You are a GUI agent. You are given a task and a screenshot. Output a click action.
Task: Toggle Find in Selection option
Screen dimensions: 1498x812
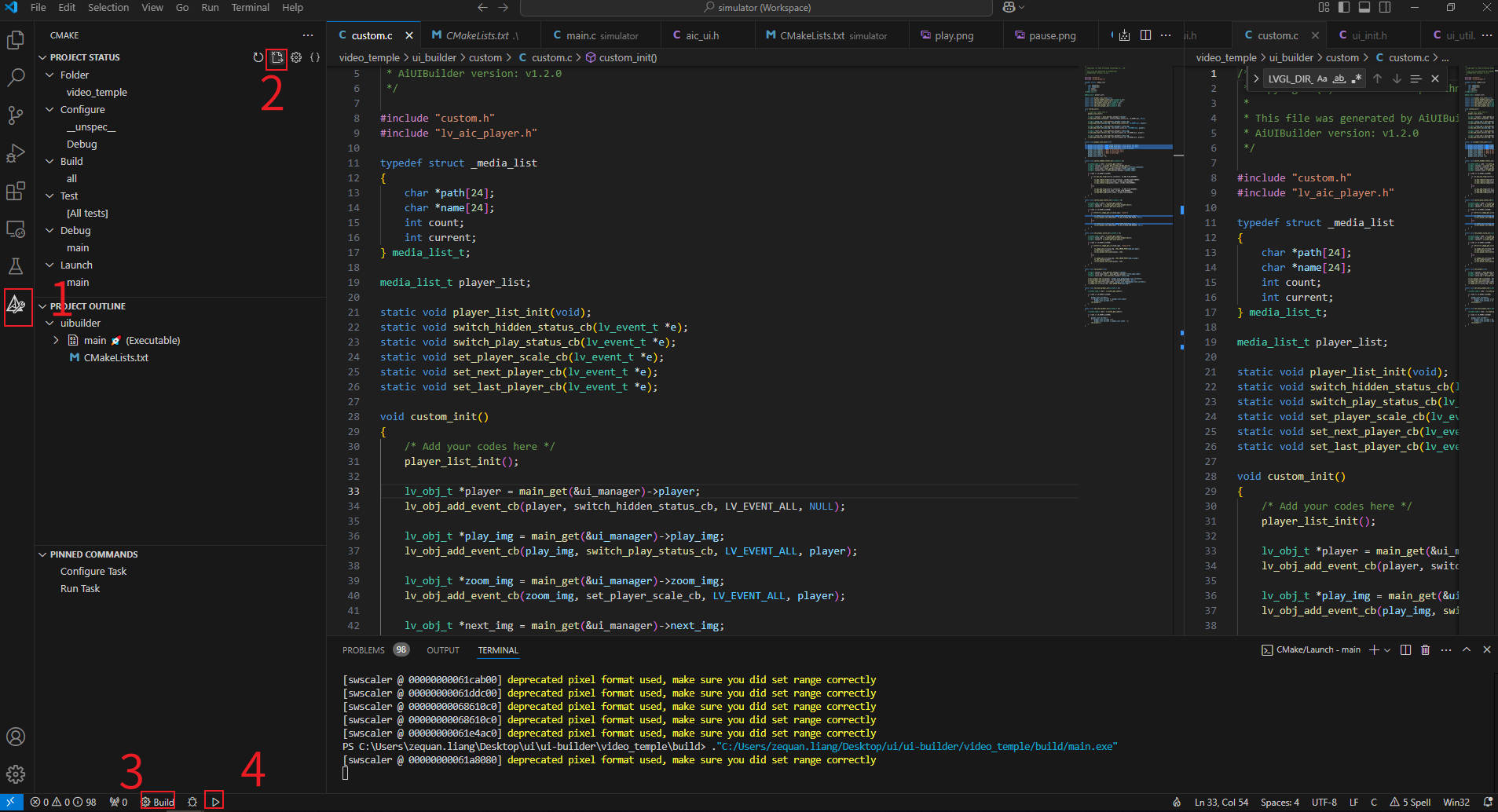coord(1416,79)
